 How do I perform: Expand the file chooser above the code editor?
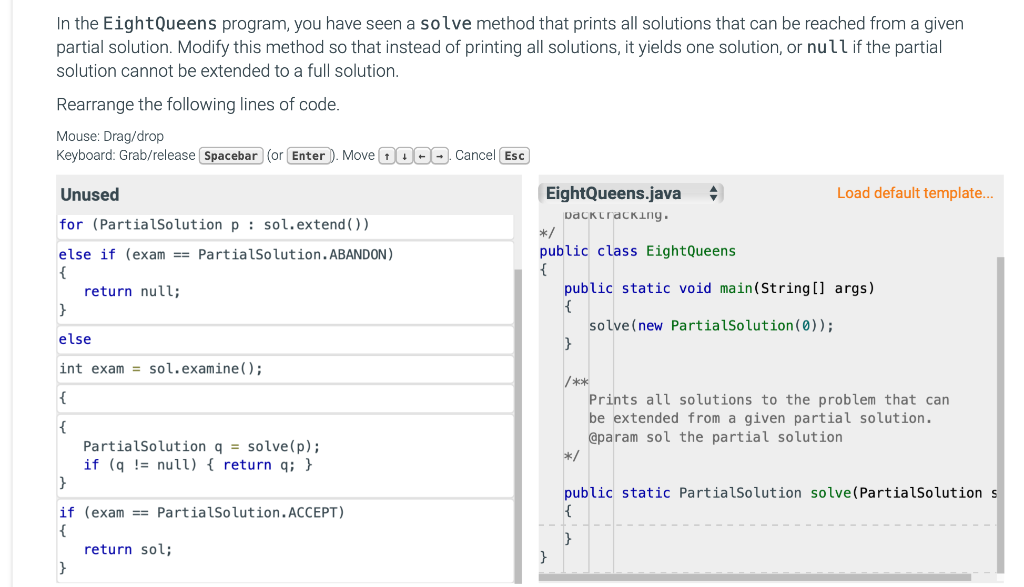point(630,192)
